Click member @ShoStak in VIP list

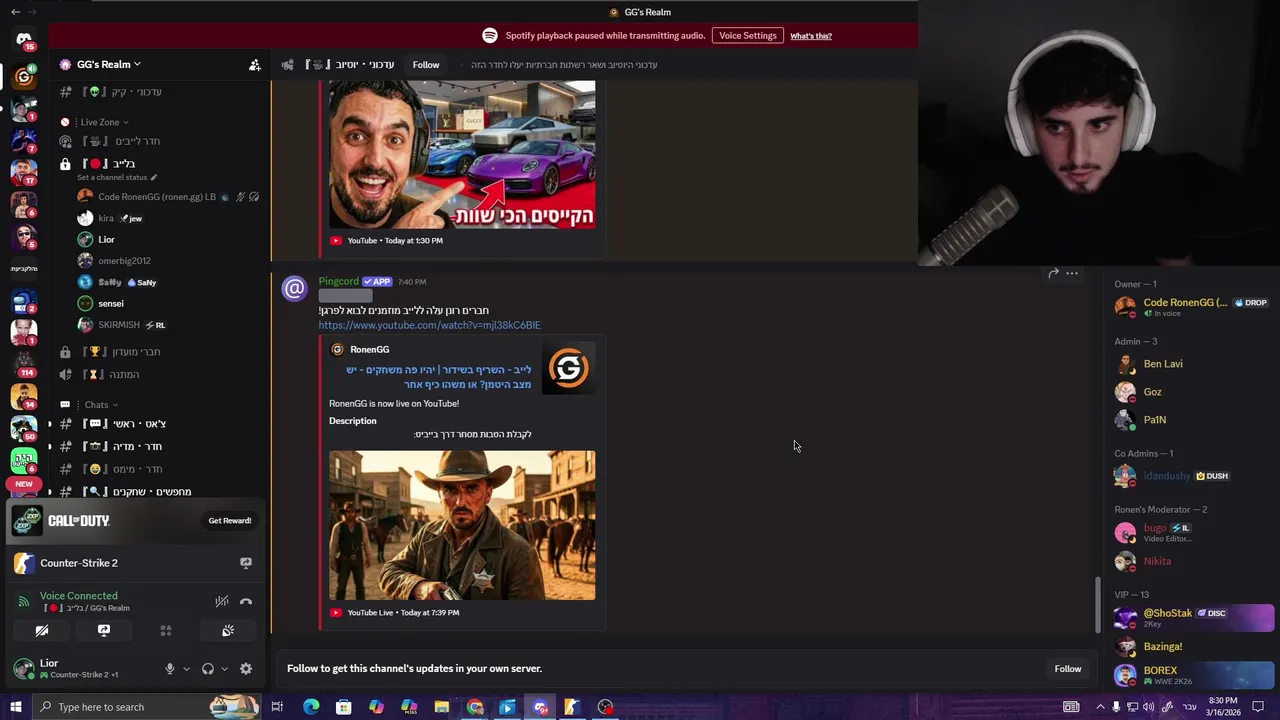click(x=1192, y=618)
